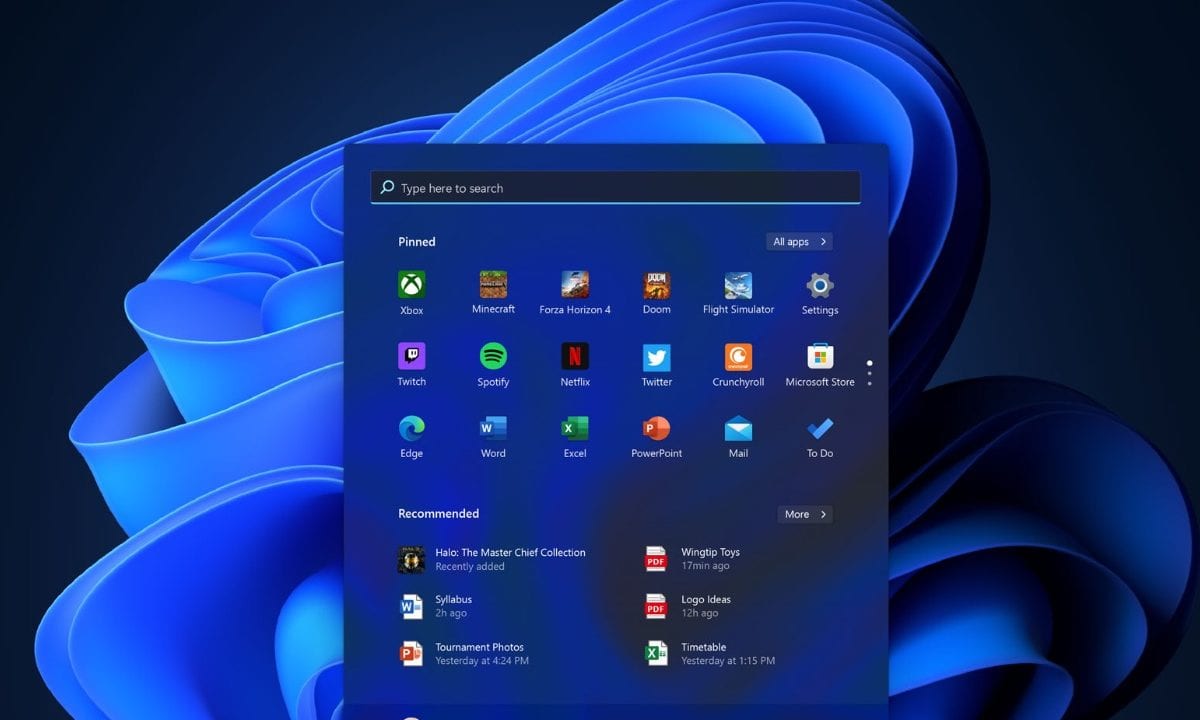Expand the All apps list
The width and height of the screenshot is (1200, 720).
point(799,242)
